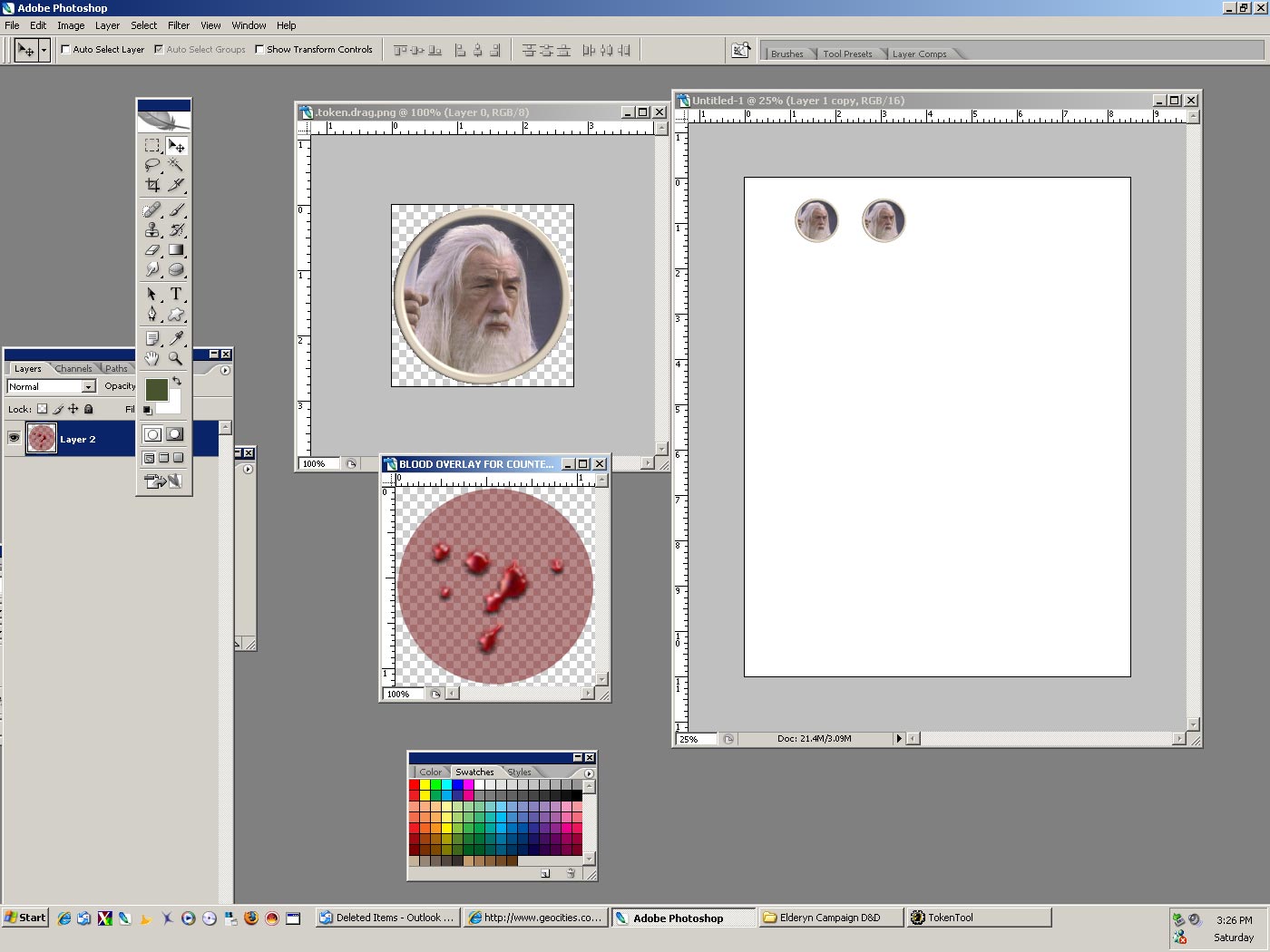The height and width of the screenshot is (952, 1270).
Task: Select the Rectangular Marquee tool
Action: (x=151, y=145)
